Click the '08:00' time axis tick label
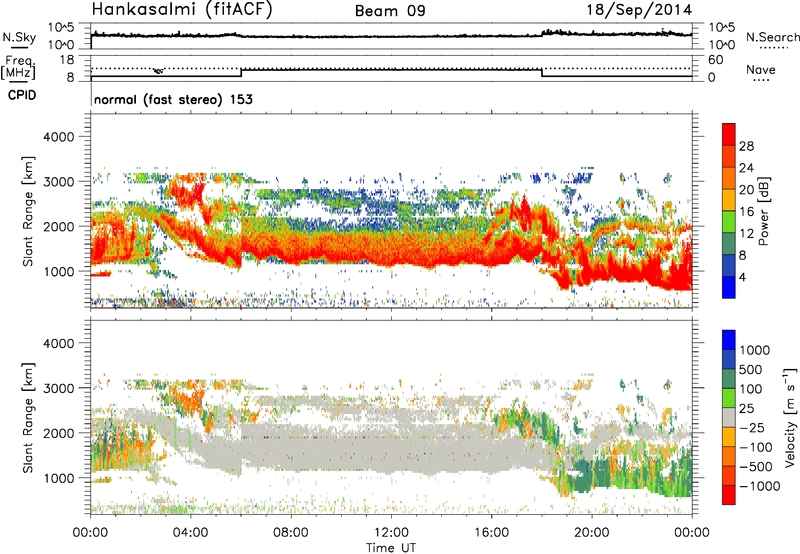The height and width of the screenshot is (554, 800). (291, 533)
